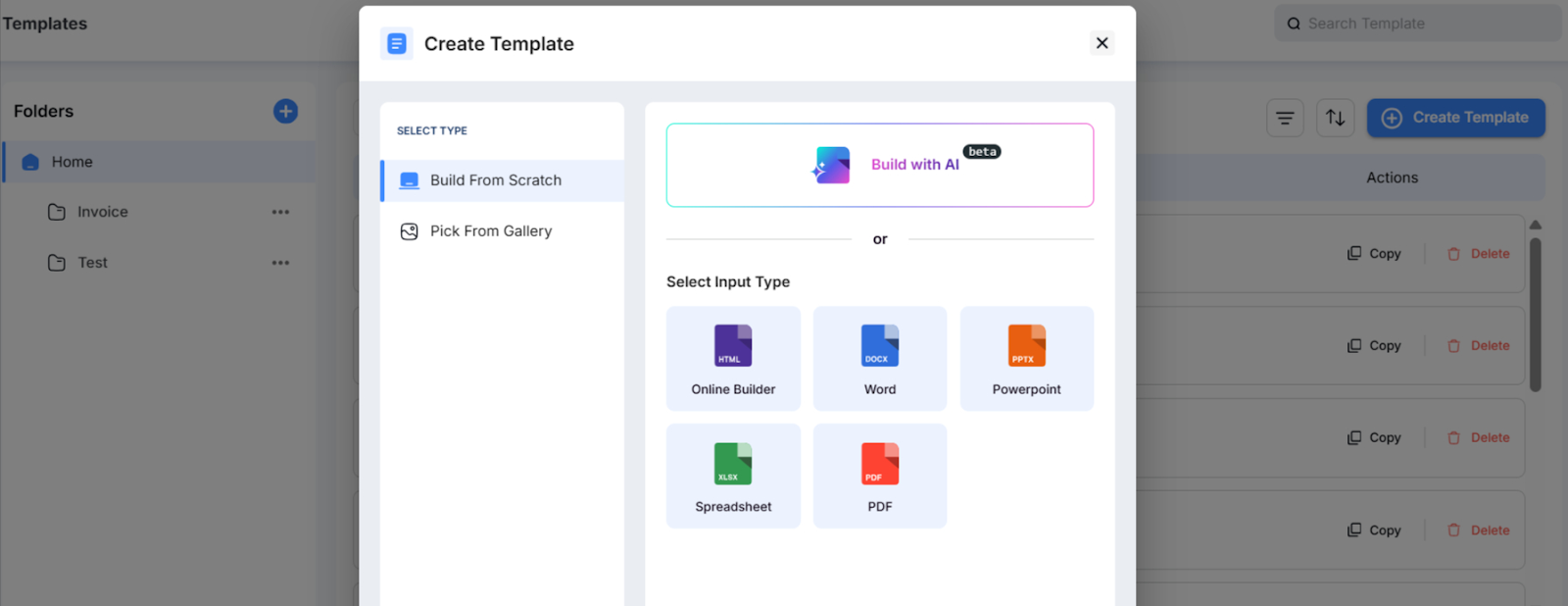Open Test folder options menu
The height and width of the screenshot is (606, 1568).
pos(280,263)
